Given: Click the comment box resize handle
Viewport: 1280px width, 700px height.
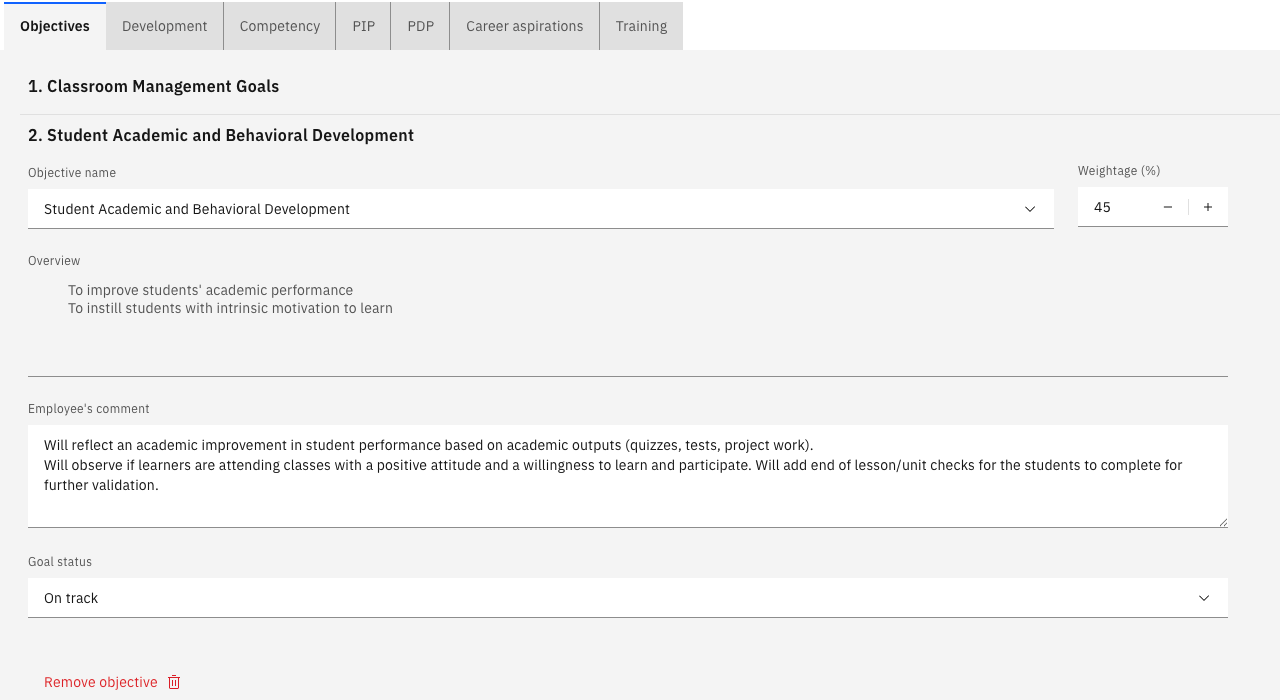Looking at the screenshot, I should pyautogui.click(x=1221, y=521).
